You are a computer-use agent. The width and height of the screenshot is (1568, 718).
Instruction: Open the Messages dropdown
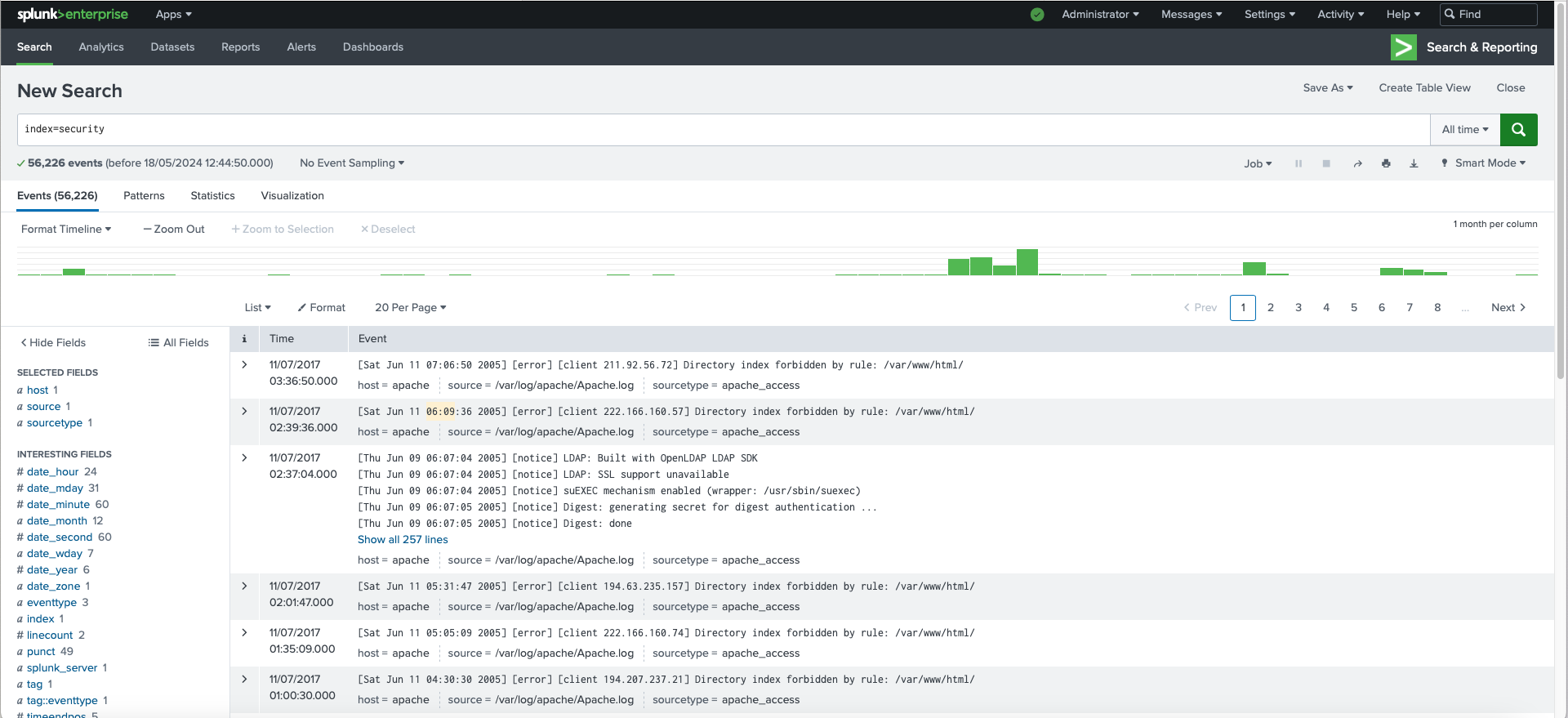click(1192, 14)
